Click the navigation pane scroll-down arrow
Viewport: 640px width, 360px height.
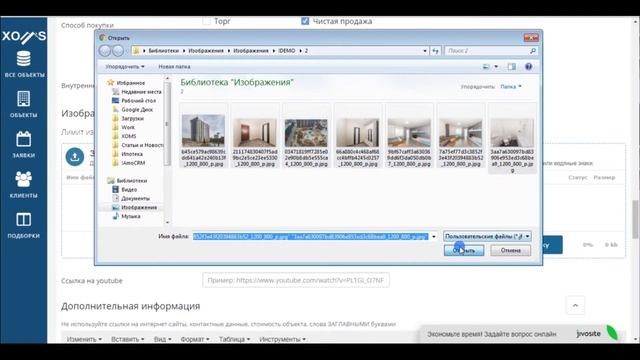point(167,222)
